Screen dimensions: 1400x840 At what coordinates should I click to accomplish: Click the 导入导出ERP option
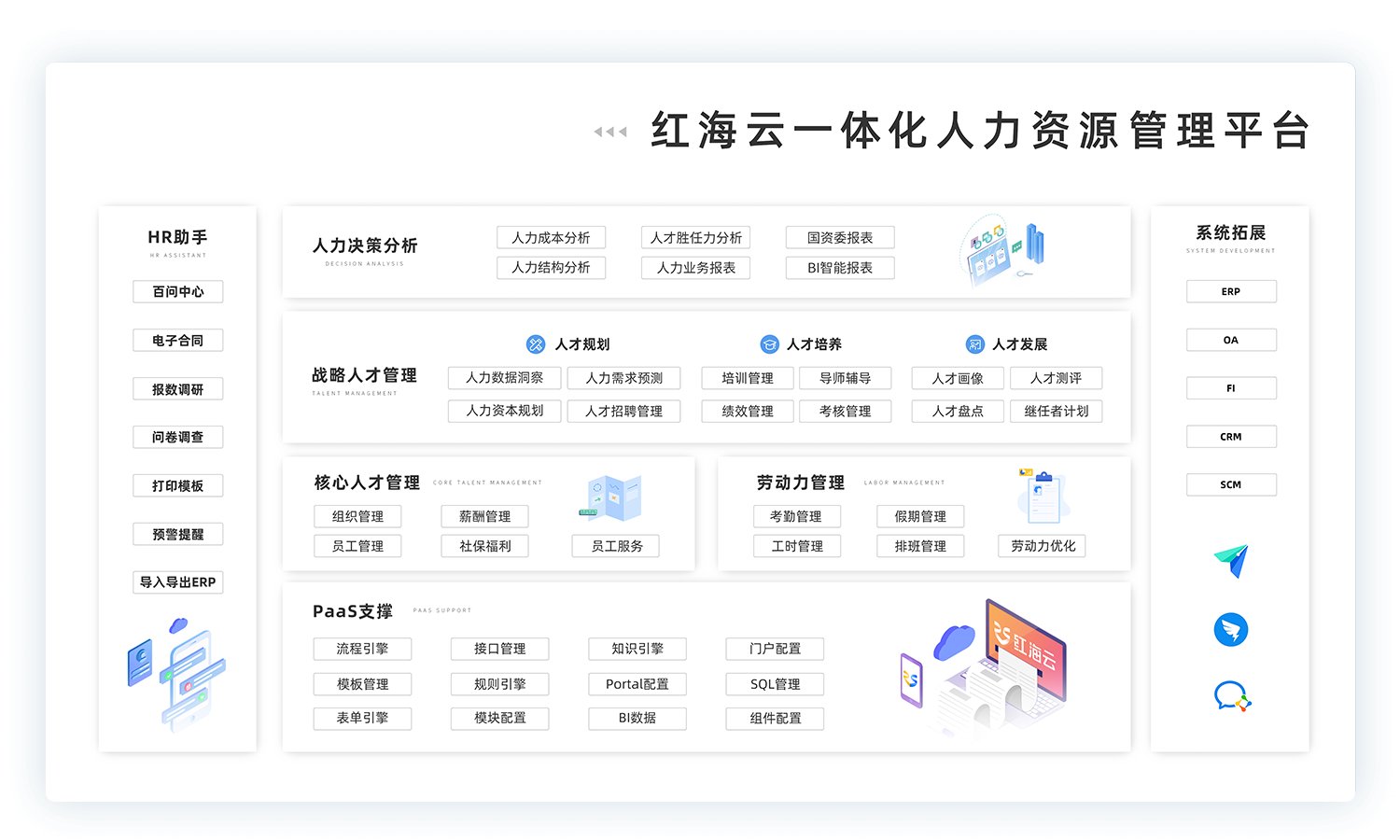177,582
